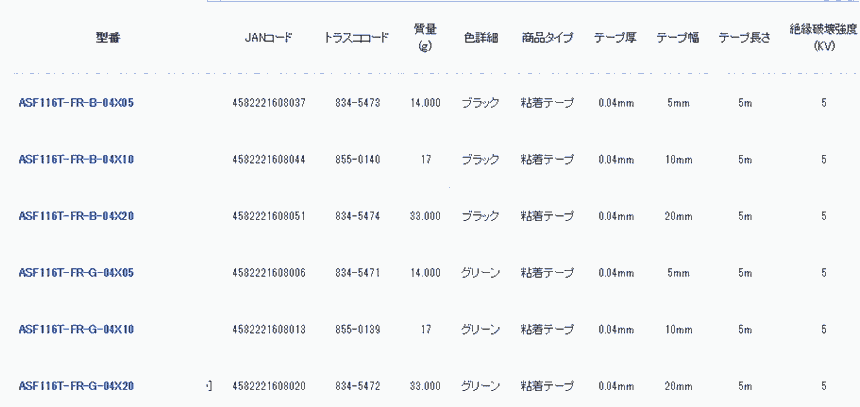Click the ASF116T-FR-G-04X20 model link

tap(76, 386)
